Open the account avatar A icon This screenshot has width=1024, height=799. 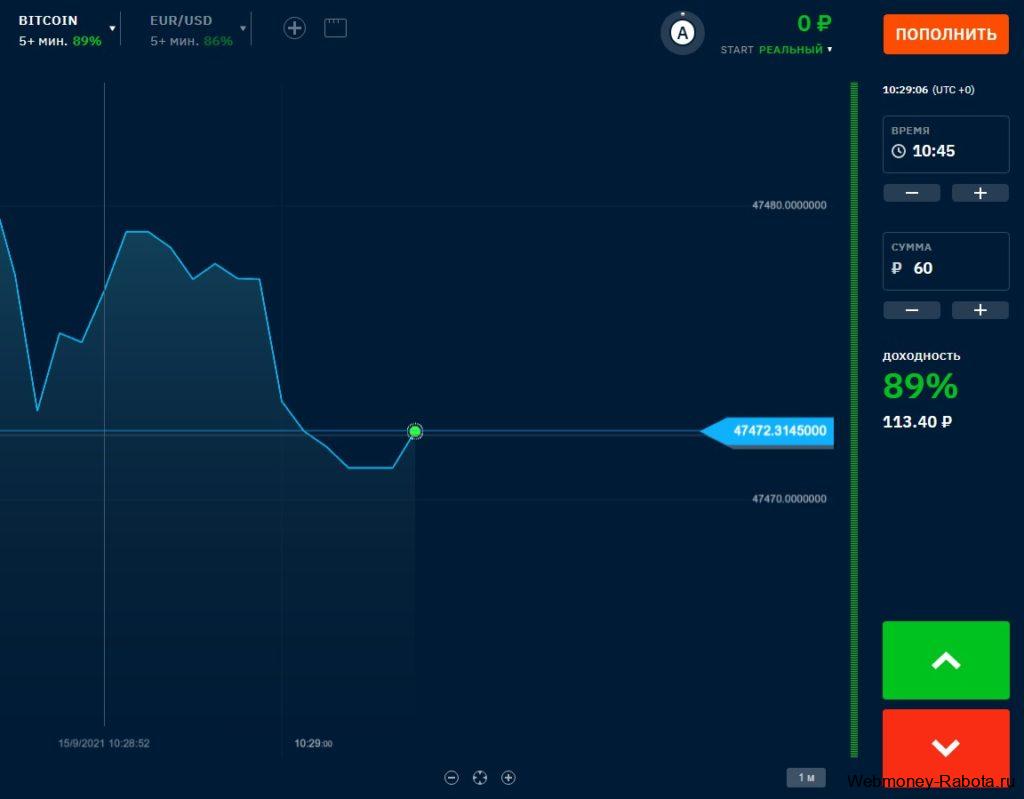pyautogui.click(x=682, y=33)
